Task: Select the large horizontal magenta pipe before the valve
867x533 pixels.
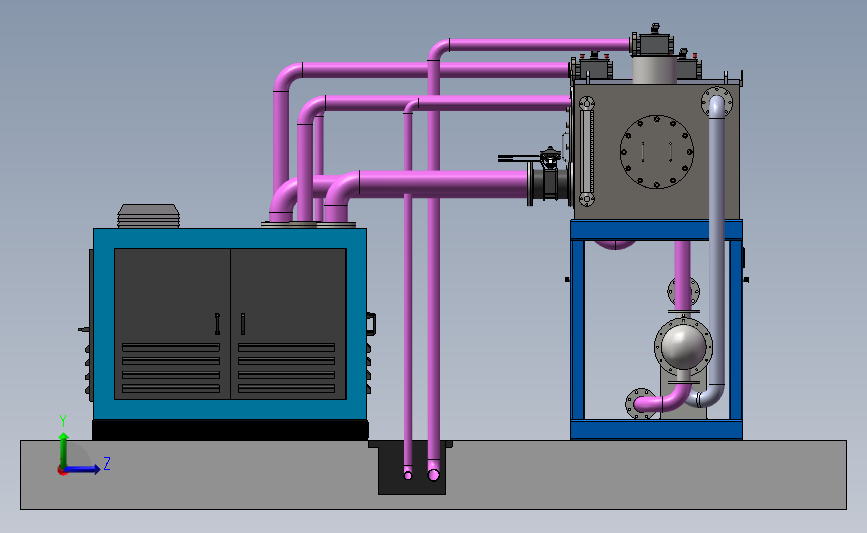Action: [x=443, y=184]
